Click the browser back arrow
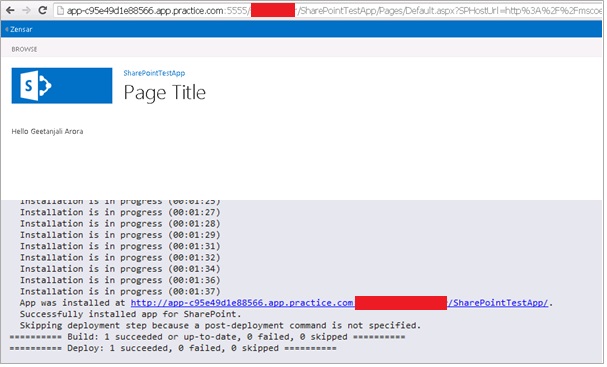The height and width of the screenshot is (367, 607). click(10, 10)
